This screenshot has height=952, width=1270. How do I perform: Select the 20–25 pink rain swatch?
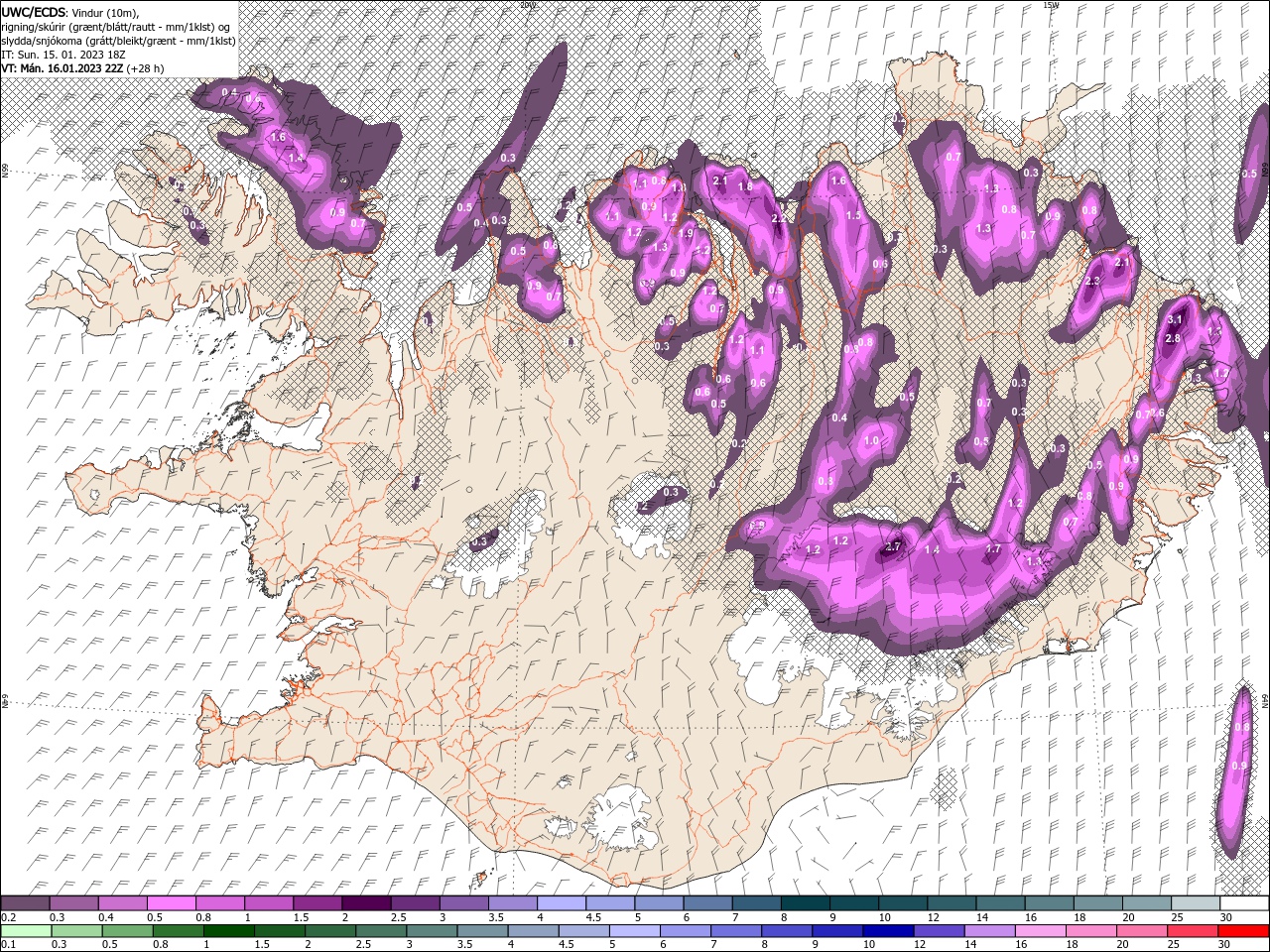click(x=1141, y=931)
